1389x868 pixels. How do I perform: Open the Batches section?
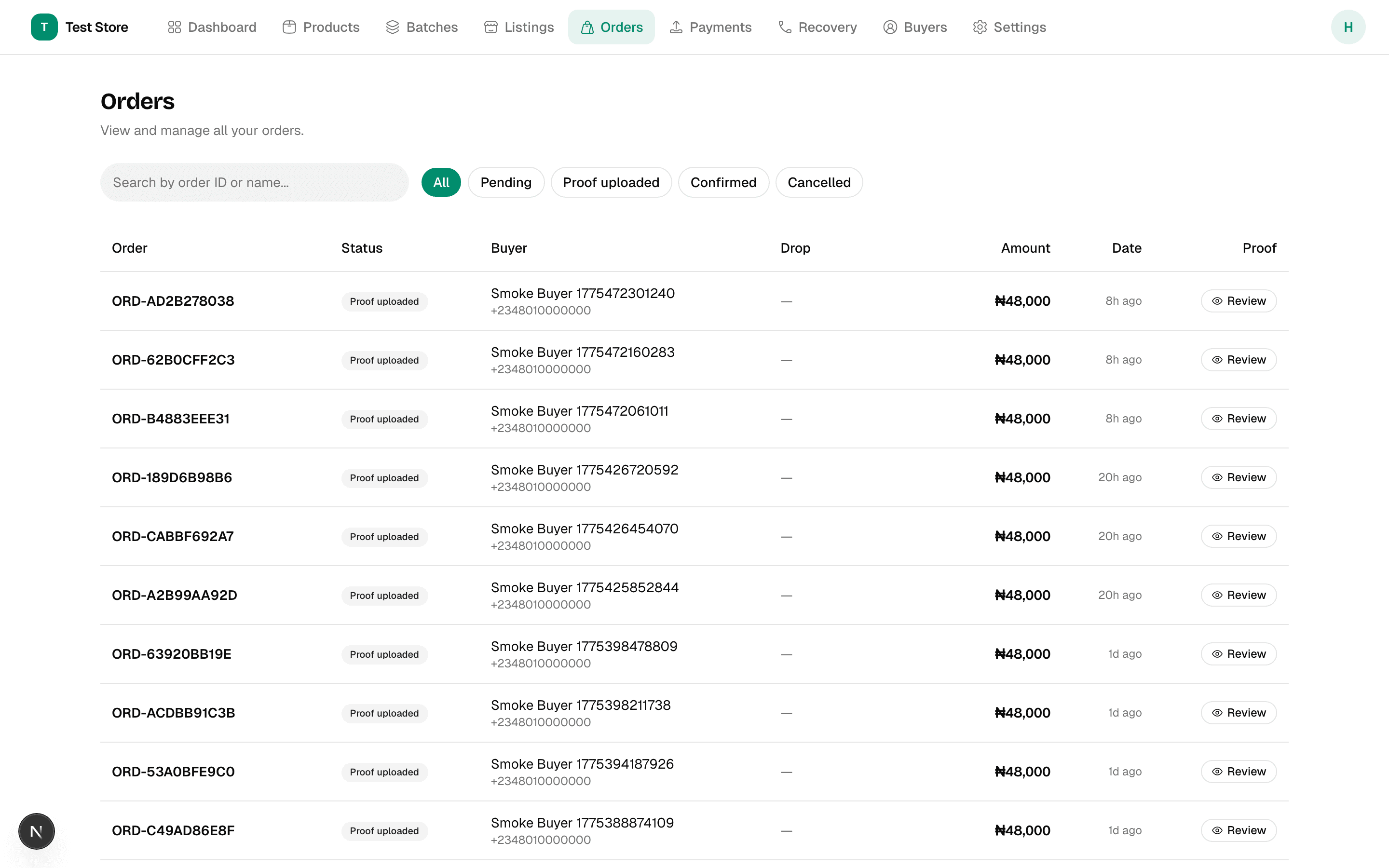tap(422, 27)
